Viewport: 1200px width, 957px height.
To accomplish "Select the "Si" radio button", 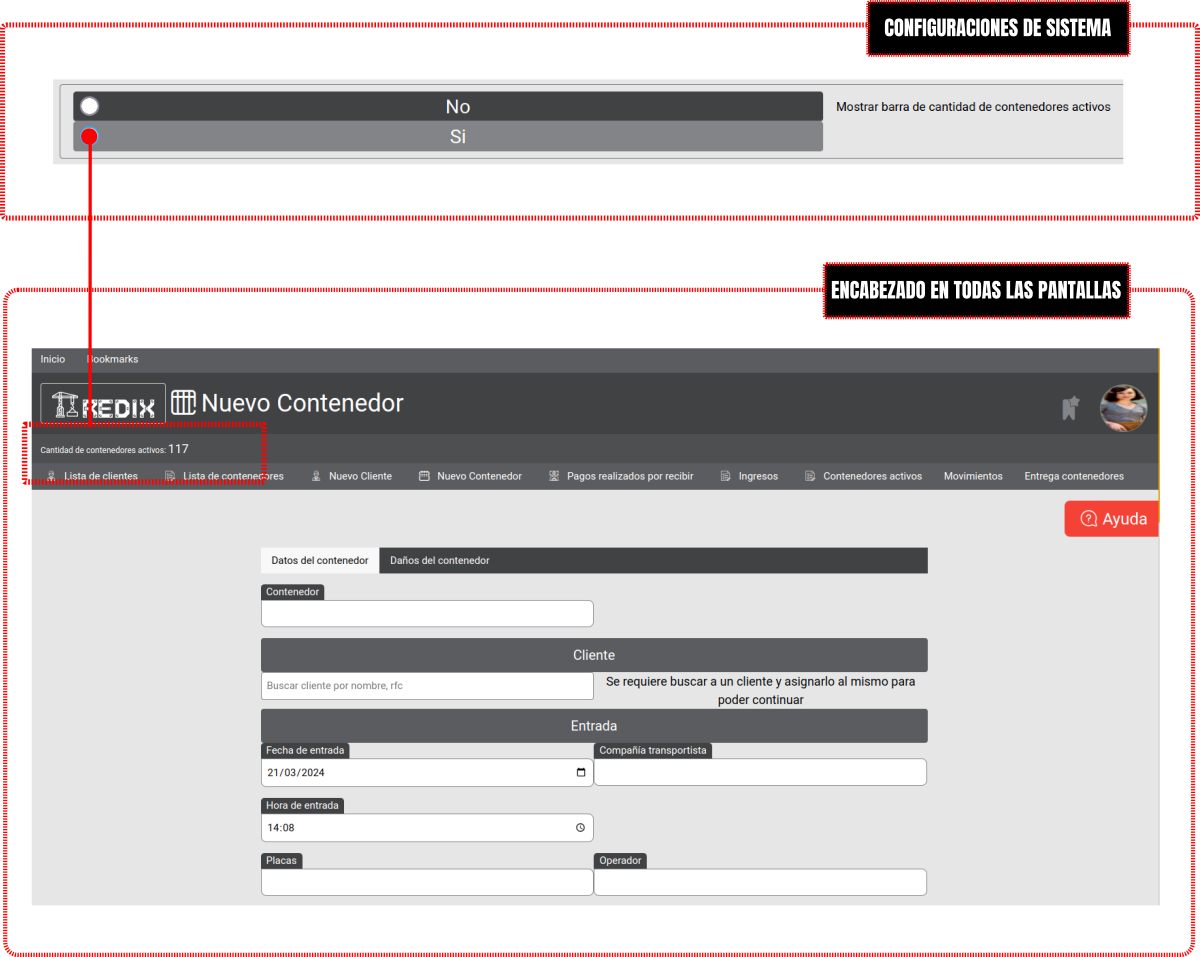I will 90,136.
